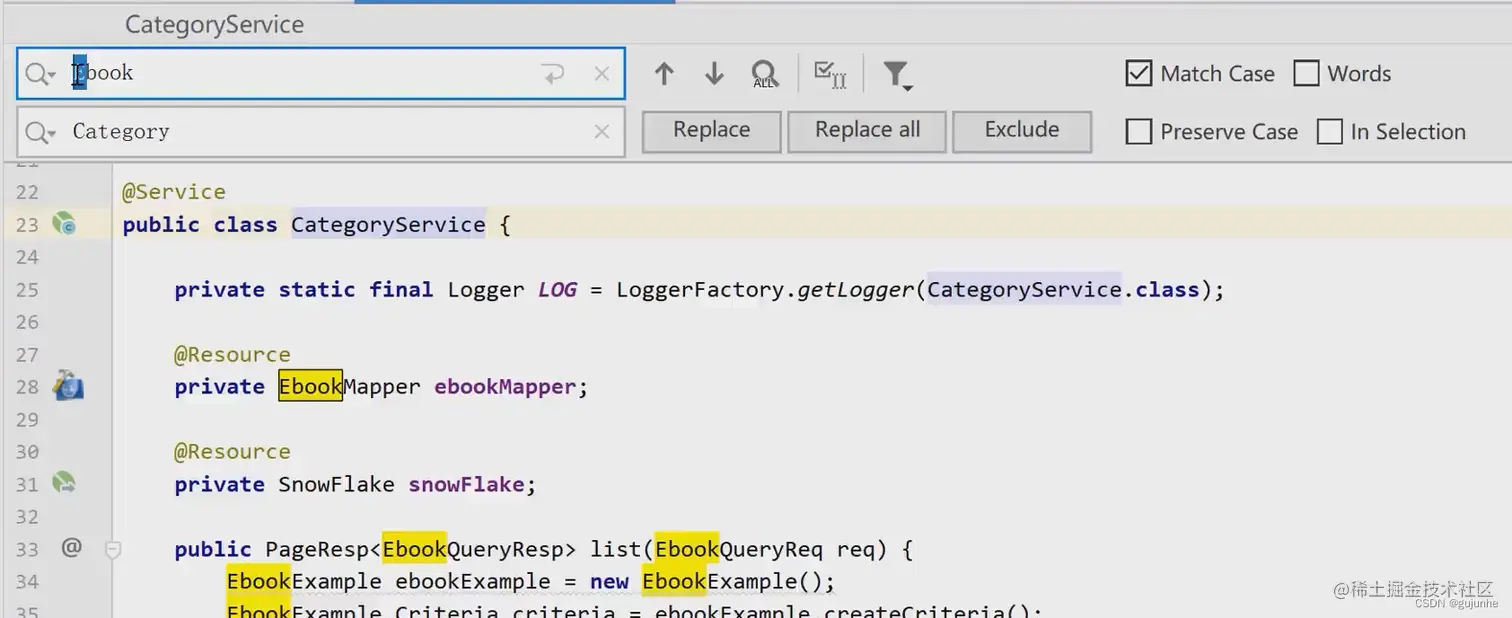This screenshot has width=1512, height=618.
Task: Click line number 25 in gutter
Action: tap(27, 290)
